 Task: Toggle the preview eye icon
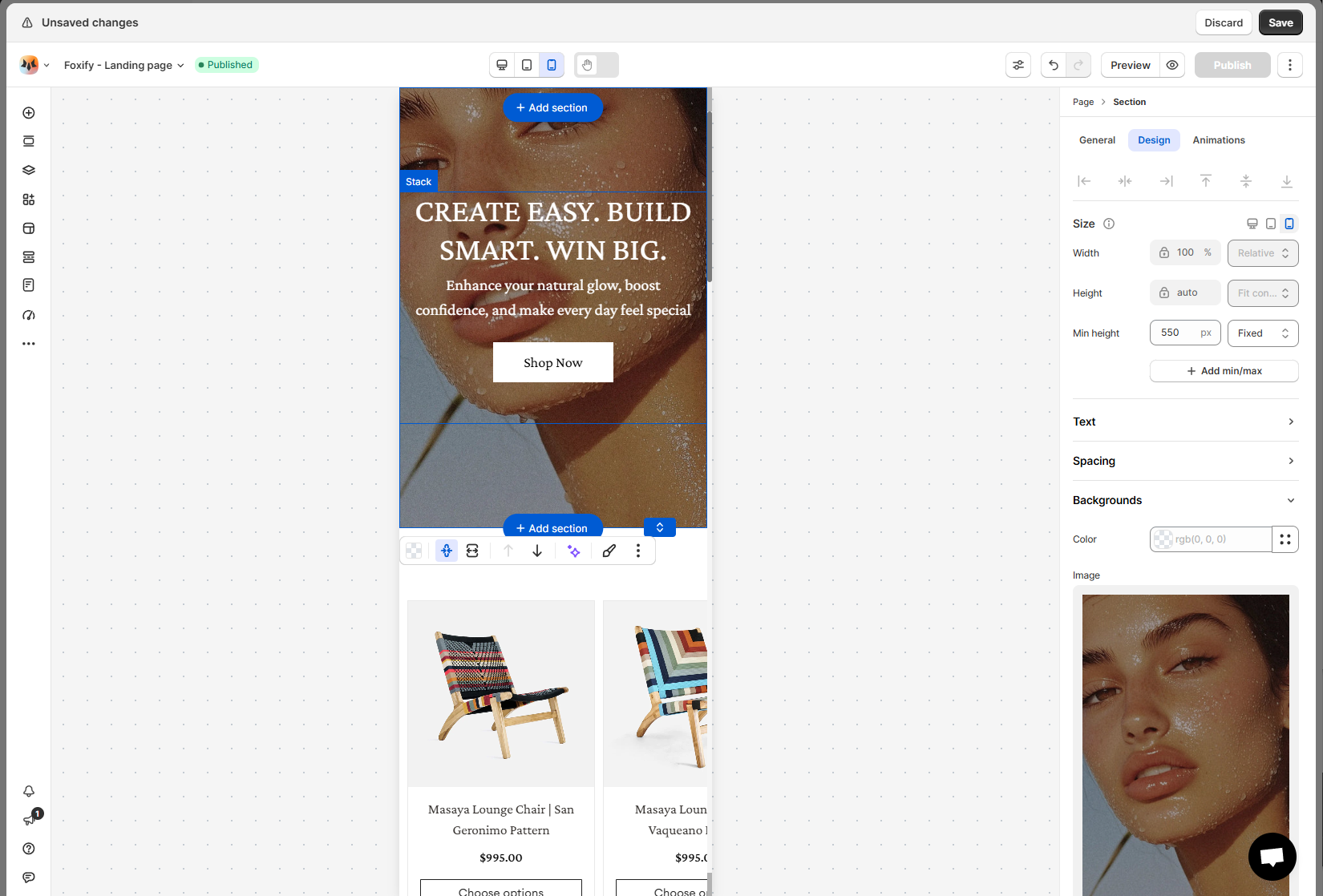coord(1172,65)
